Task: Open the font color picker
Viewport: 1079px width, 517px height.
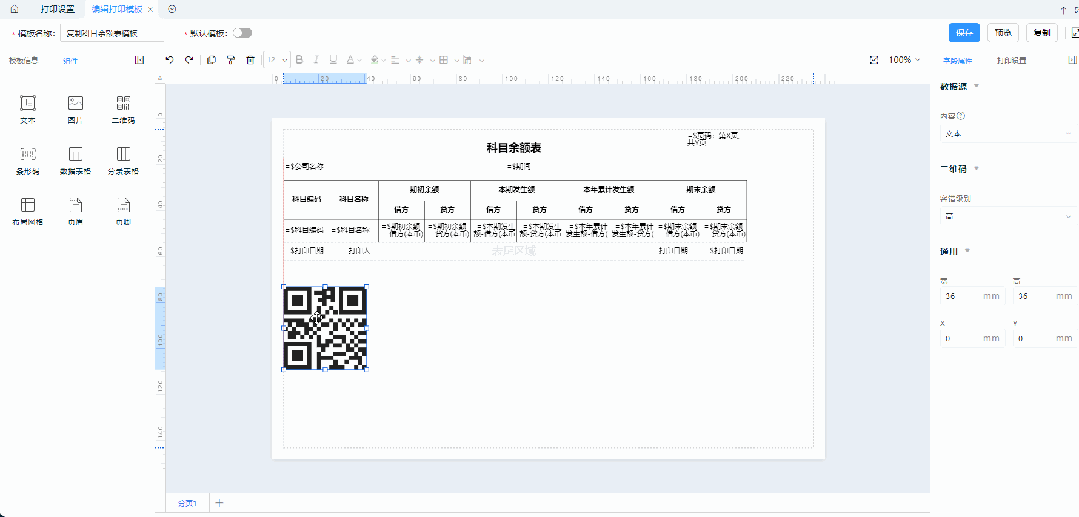Action: pos(352,60)
